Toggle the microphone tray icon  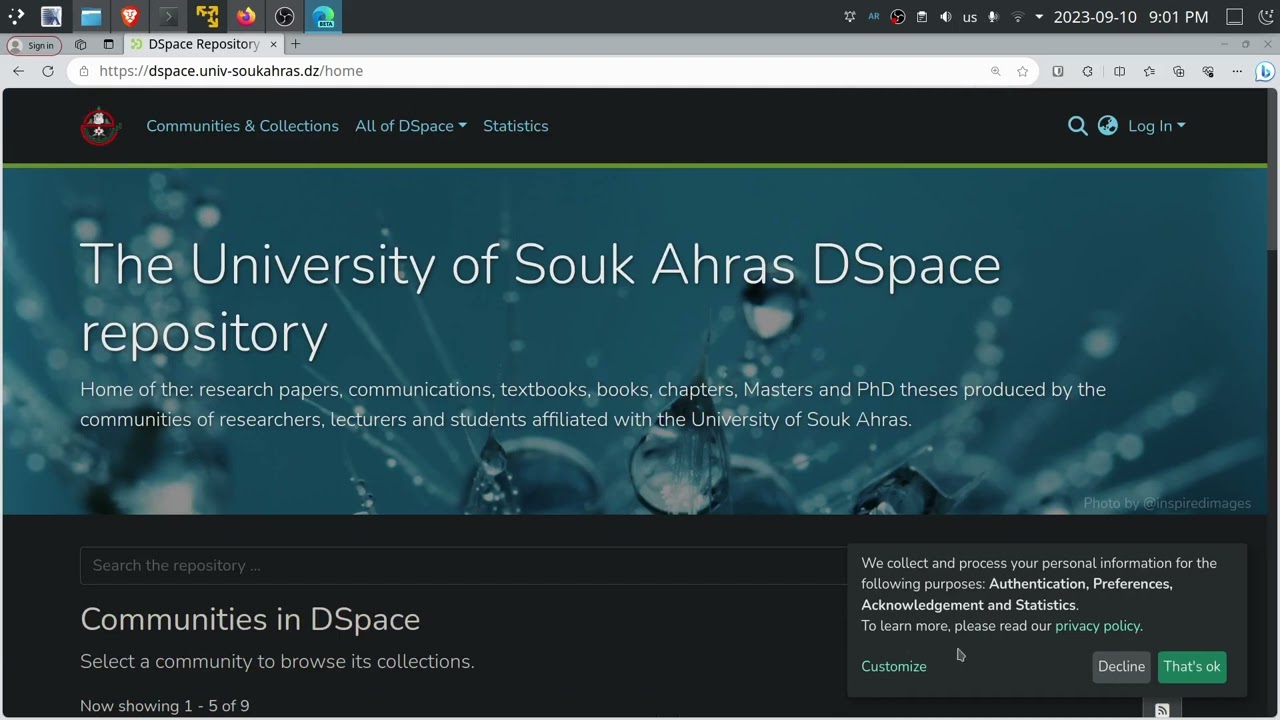[994, 17]
